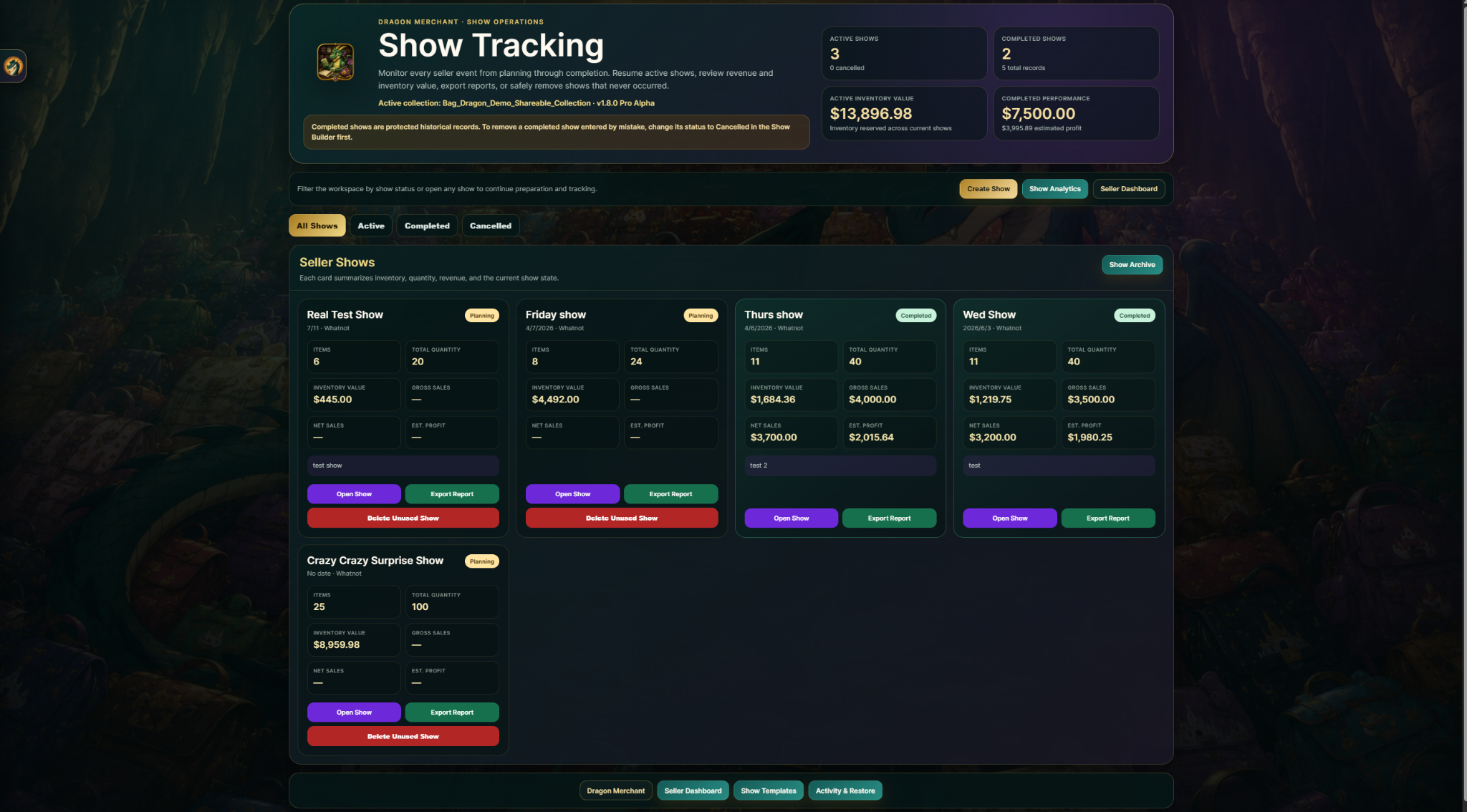Click the Create Show button
The width and height of the screenshot is (1467, 812).
click(989, 189)
